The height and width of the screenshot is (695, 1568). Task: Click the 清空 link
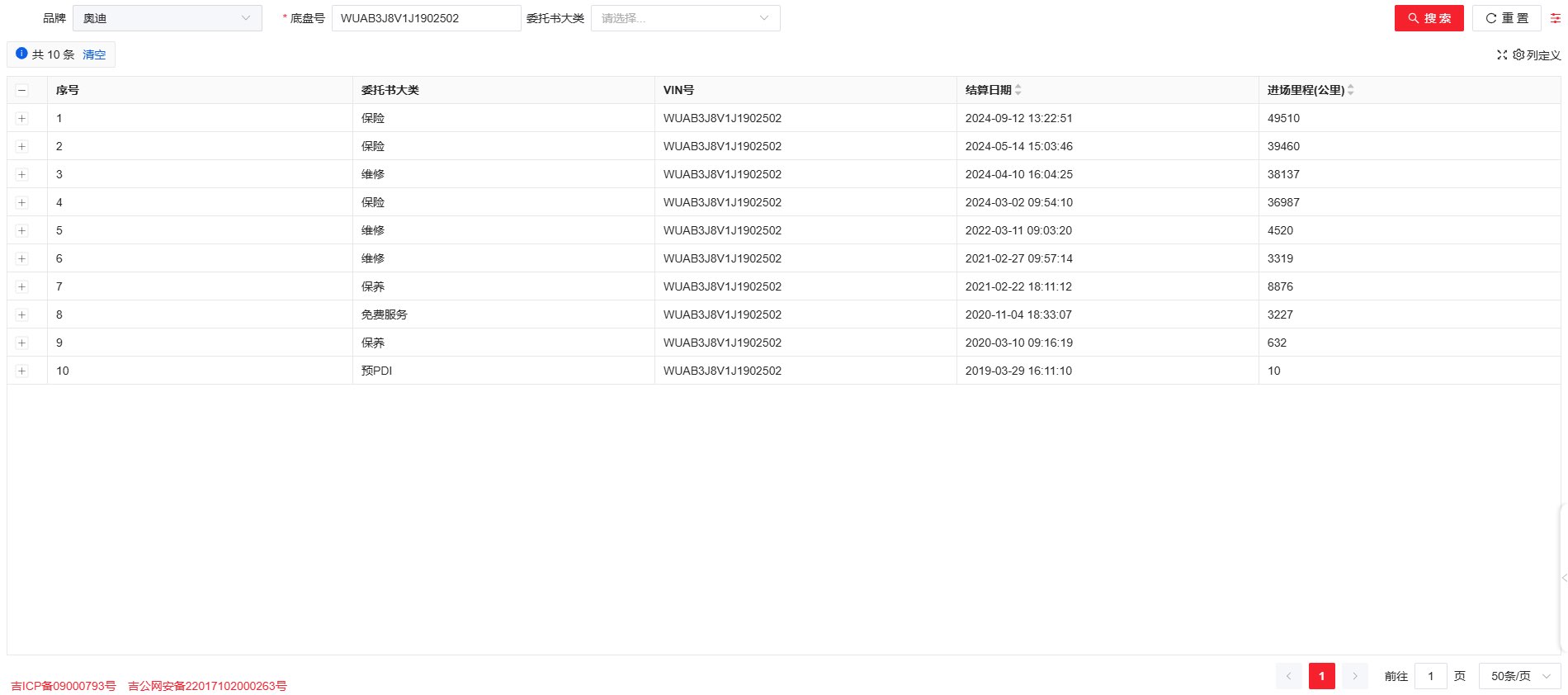(x=94, y=54)
